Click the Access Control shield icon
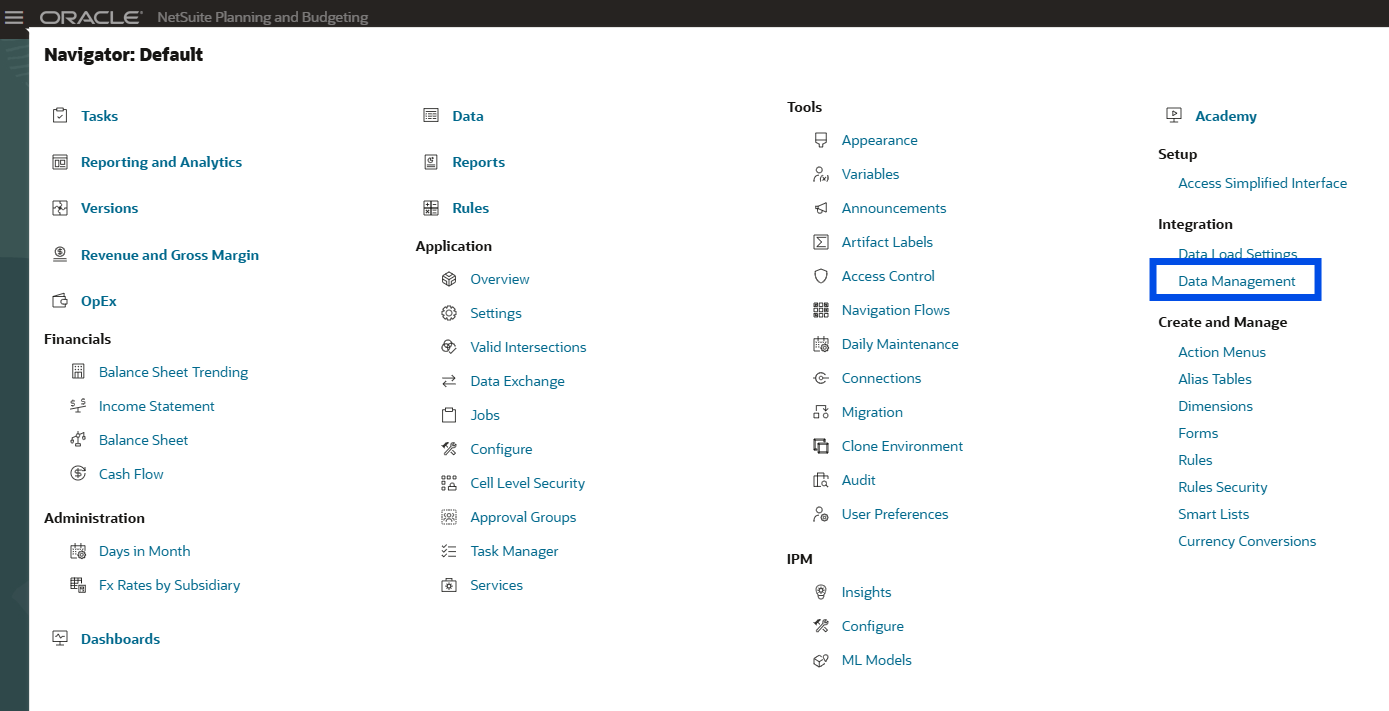This screenshot has height=711, width=1389. coord(821,276)
